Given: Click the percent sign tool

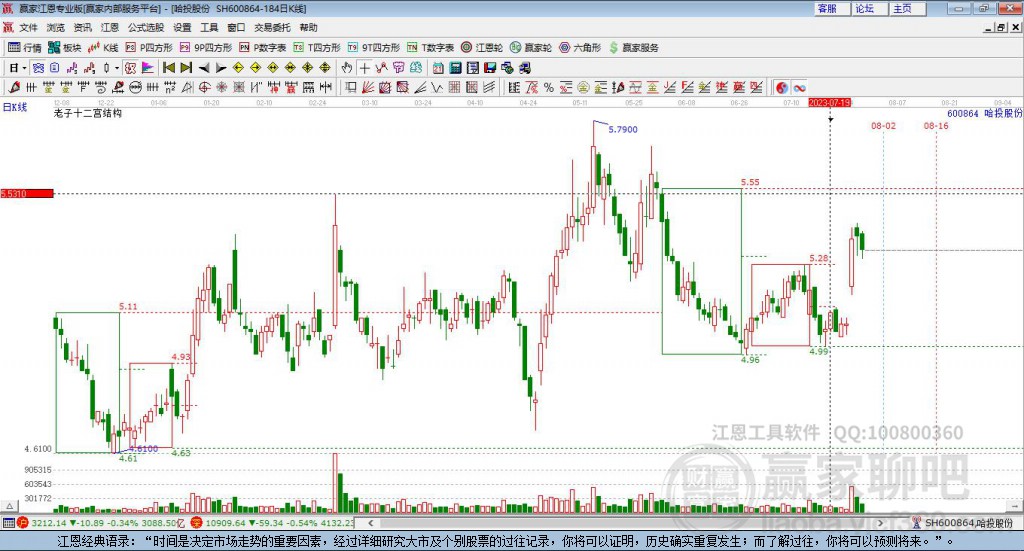Looking at the screenshot, I should tap(549, 87).
